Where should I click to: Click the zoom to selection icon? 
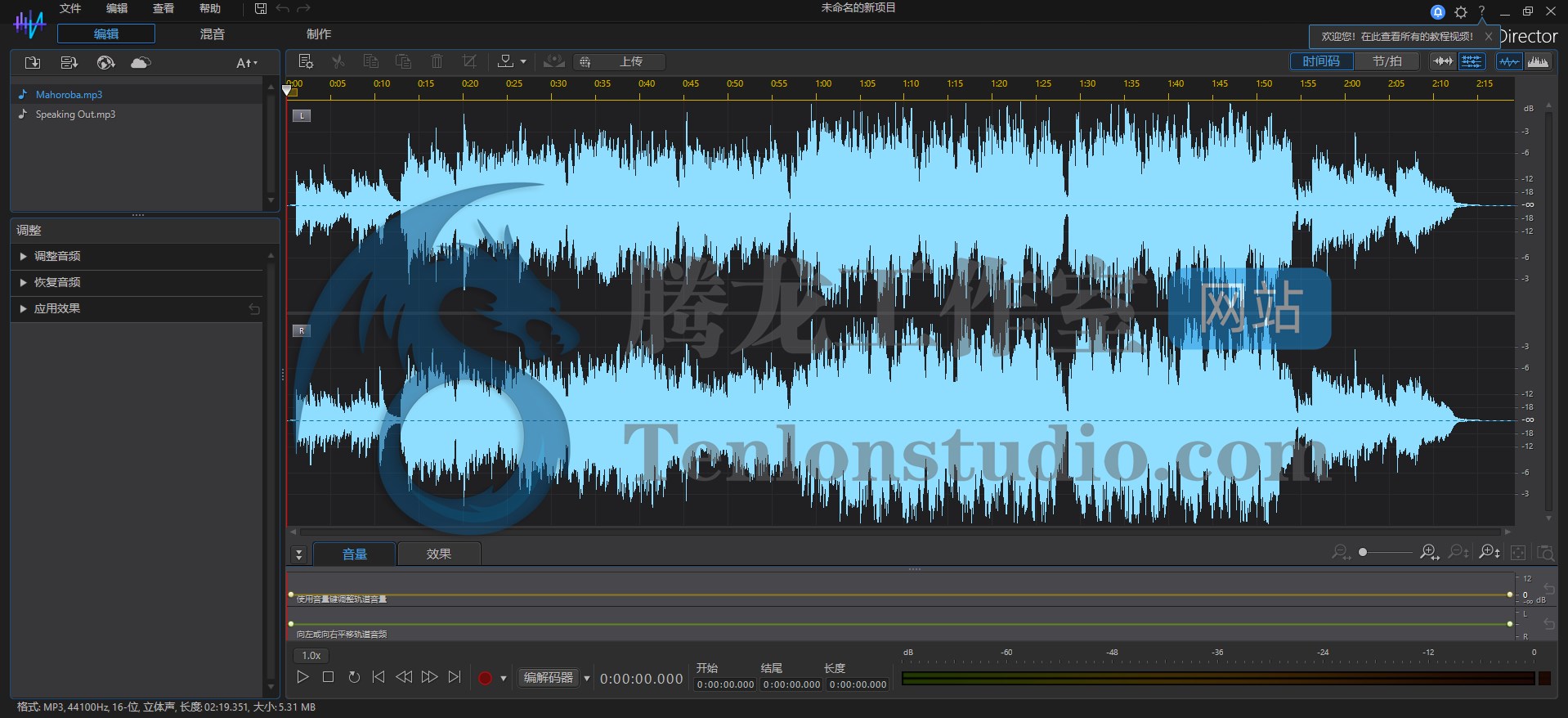[1545, 553]
